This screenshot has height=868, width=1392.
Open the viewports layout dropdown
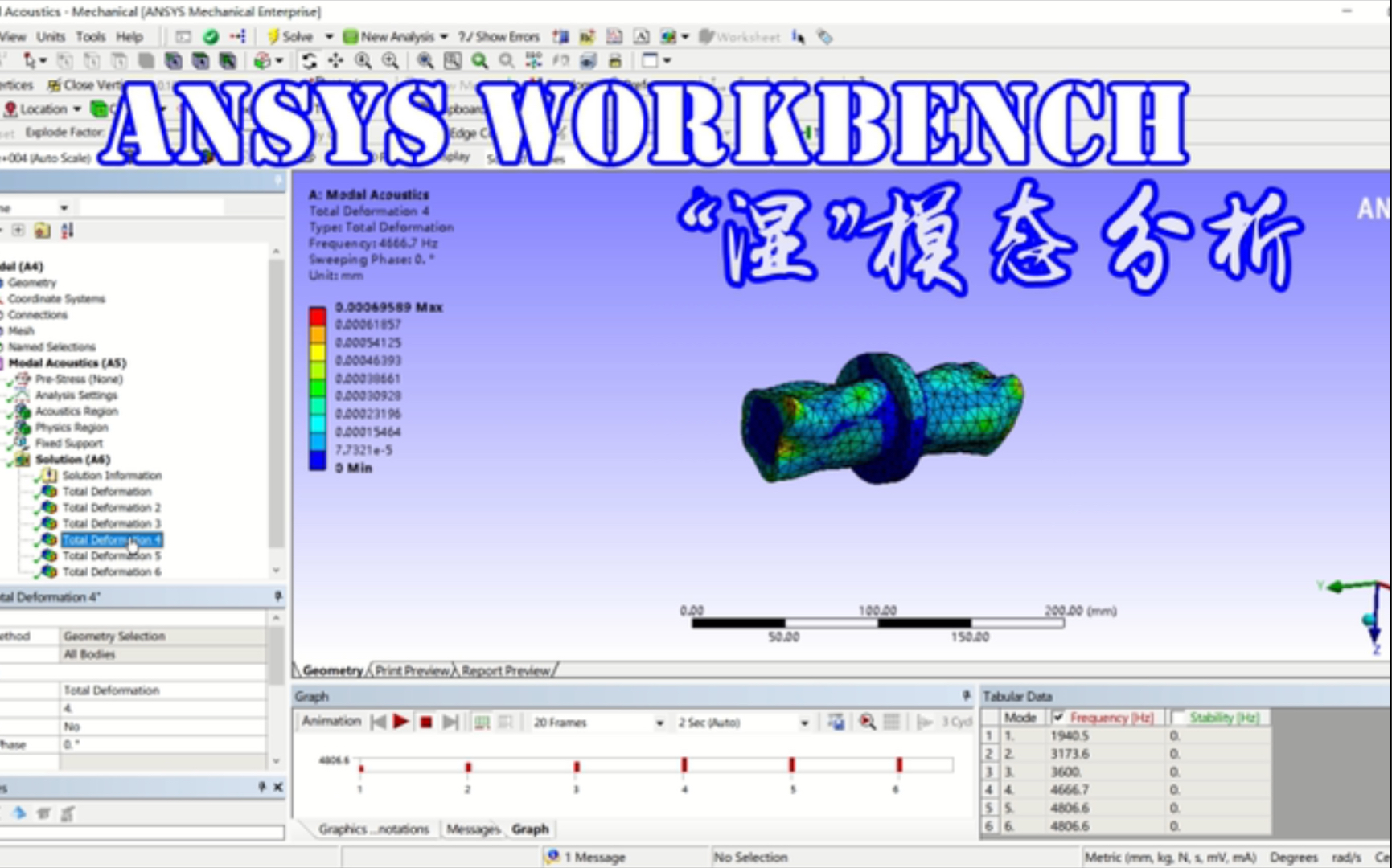[667, 60]
